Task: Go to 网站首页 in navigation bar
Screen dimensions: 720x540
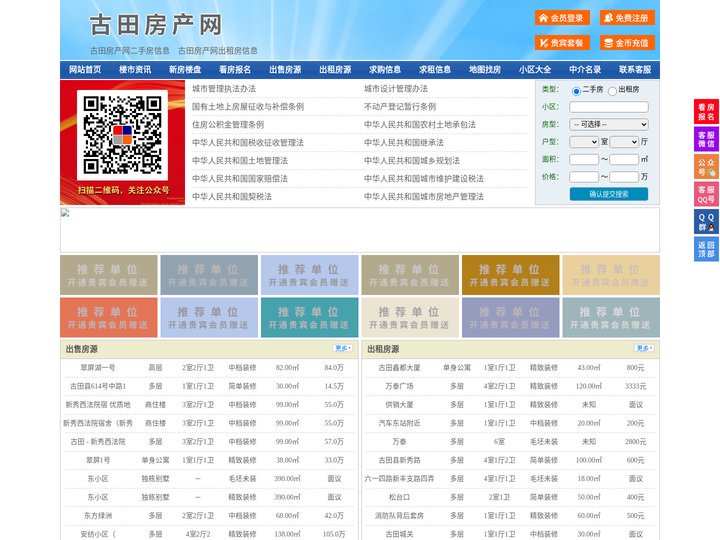Action: 85,70
